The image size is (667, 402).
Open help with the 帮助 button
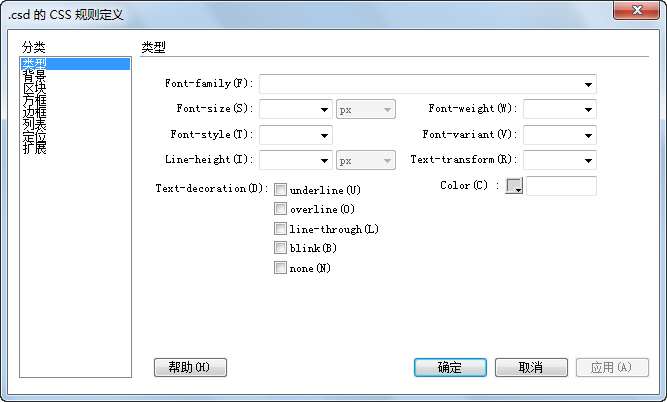coord(190,367)
